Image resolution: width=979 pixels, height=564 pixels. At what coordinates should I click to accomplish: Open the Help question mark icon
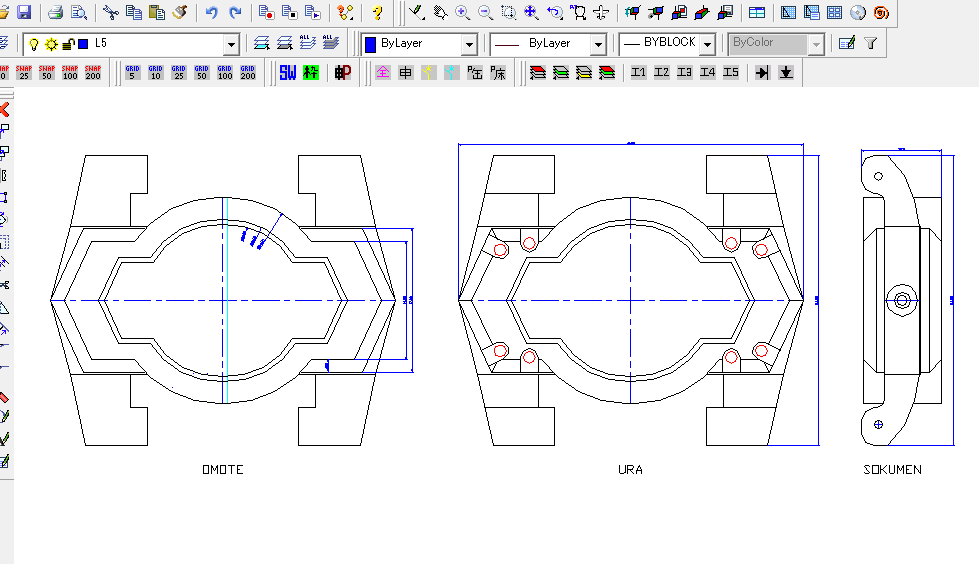(376, 12)
